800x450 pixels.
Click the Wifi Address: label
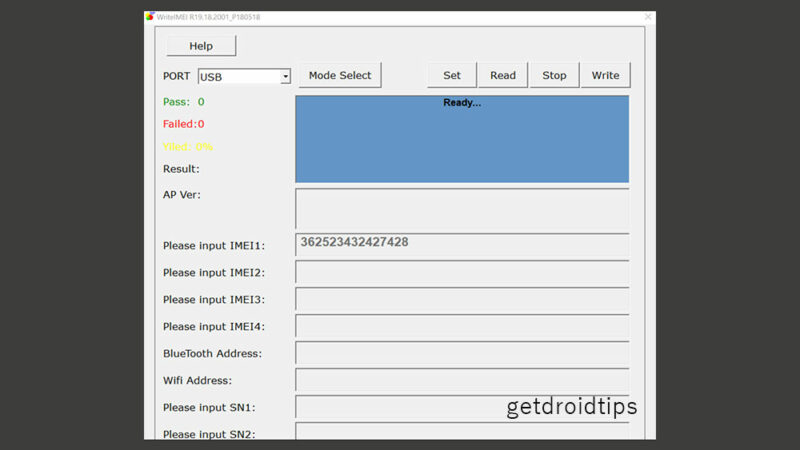tap(197, 381)
